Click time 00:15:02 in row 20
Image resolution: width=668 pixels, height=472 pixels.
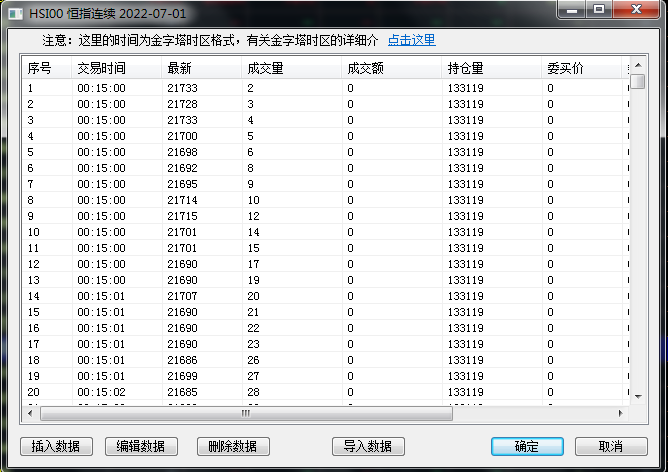(101, 392)
